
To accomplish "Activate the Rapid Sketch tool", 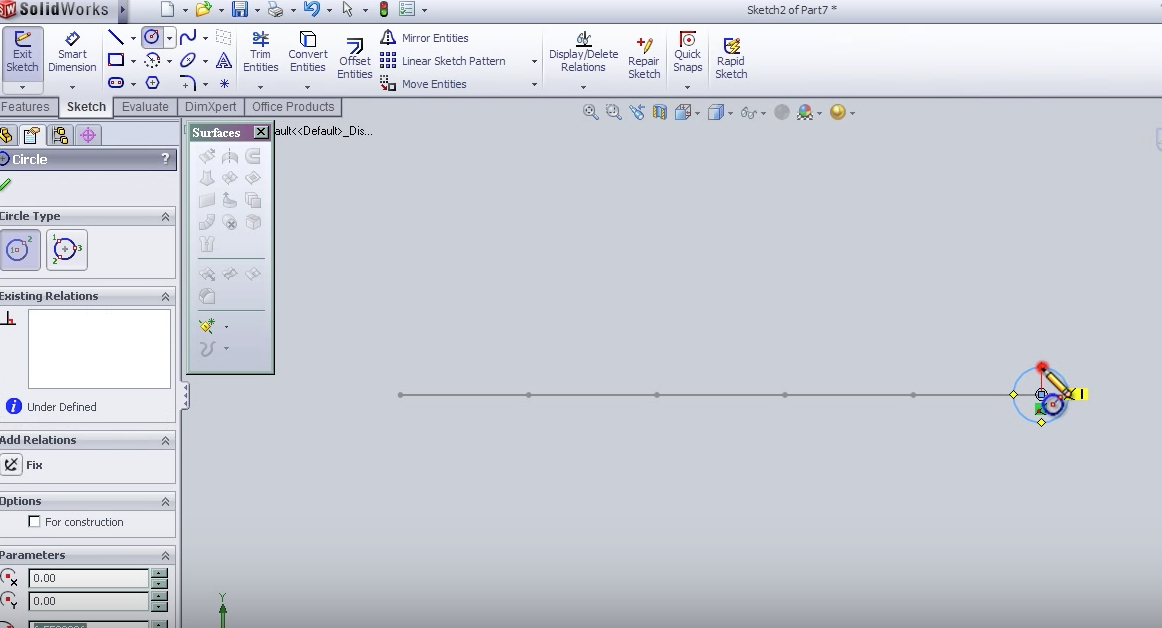I will tap(731, 58).
